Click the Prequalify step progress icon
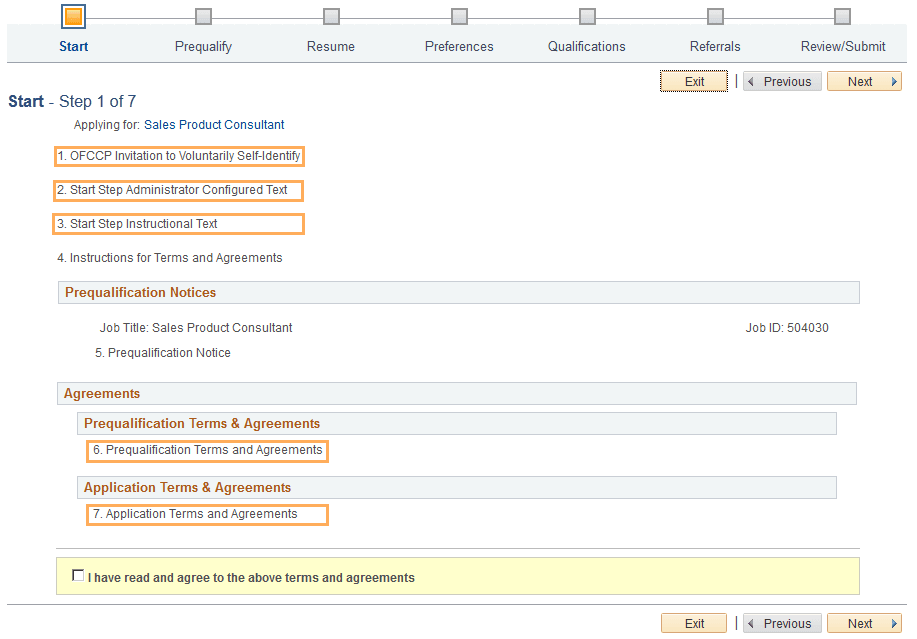Image resolution: width=917 pixels, height=639 pixels. click(x=203, y=16)
